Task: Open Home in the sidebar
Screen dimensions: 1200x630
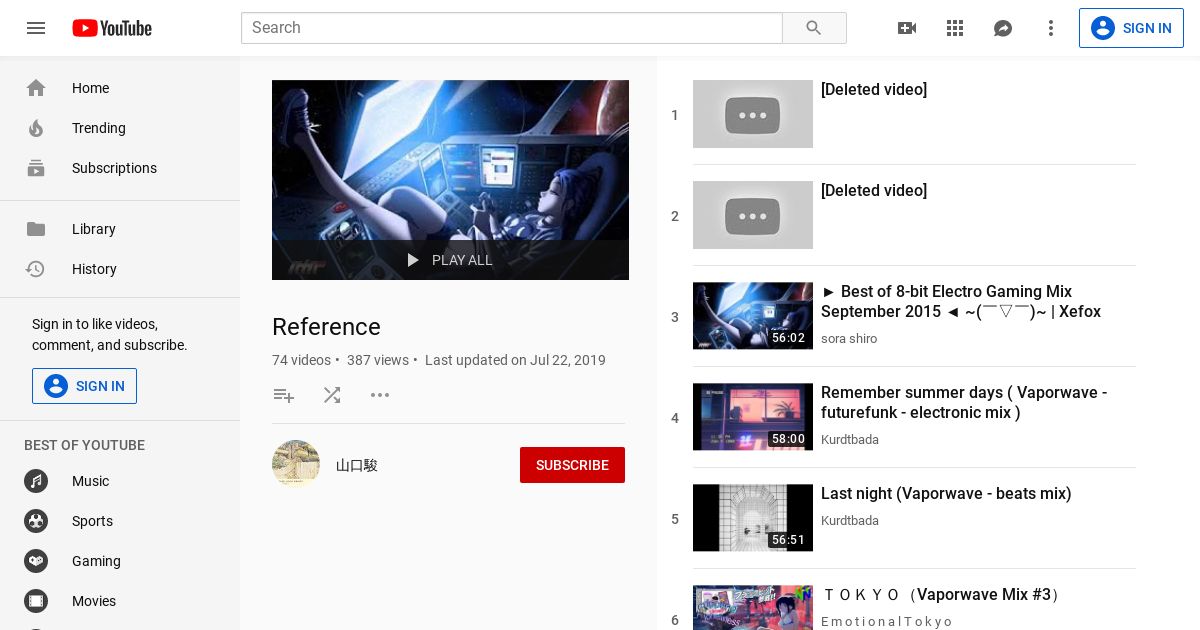Action: coord(120,88)
